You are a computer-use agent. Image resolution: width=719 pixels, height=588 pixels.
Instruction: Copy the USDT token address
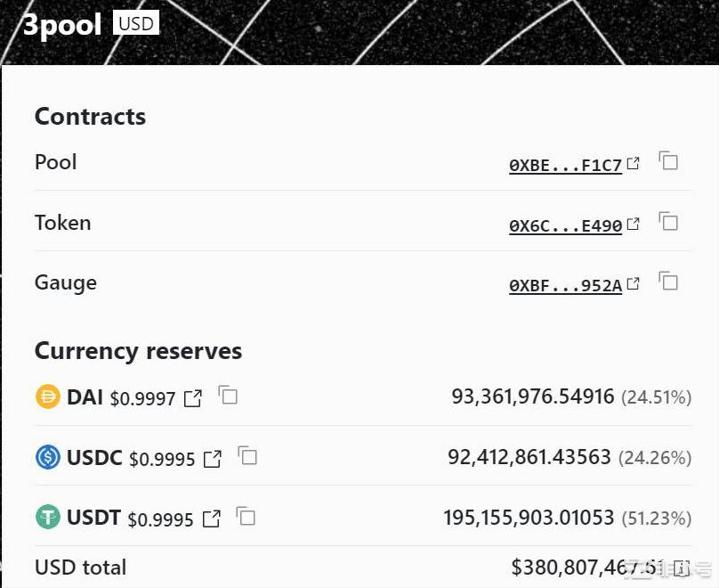coord(246,517)
